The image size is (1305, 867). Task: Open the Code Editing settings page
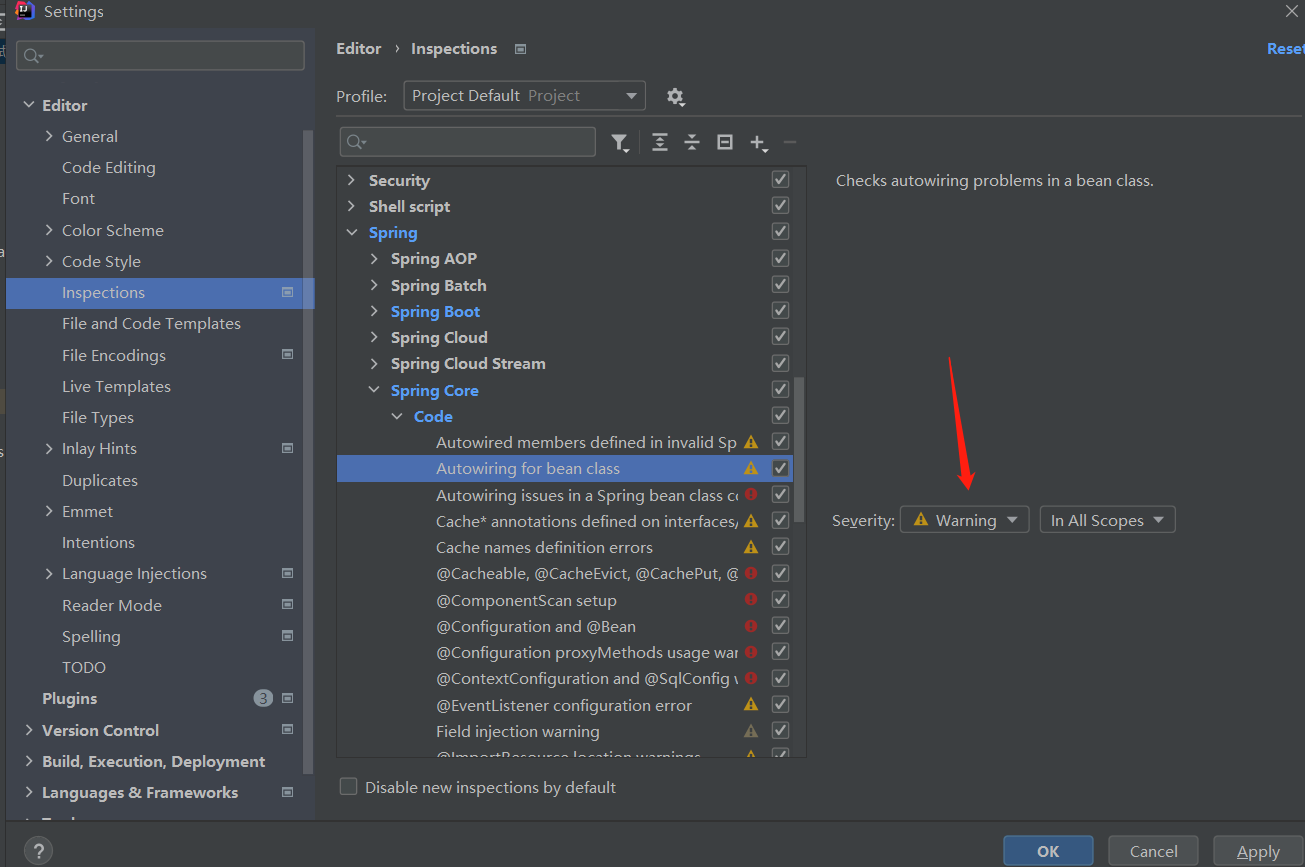tap(109, 168)
